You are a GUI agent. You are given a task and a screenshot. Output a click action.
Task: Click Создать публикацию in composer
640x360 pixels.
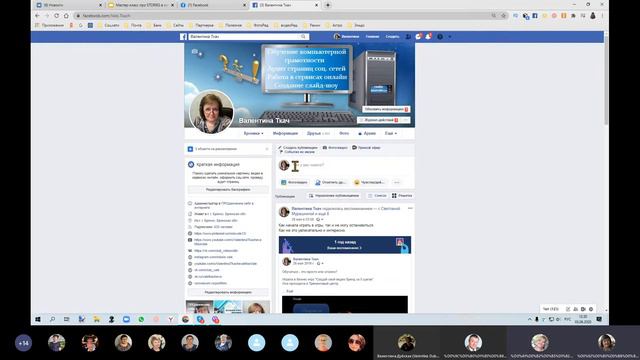[x=298, y=147]
